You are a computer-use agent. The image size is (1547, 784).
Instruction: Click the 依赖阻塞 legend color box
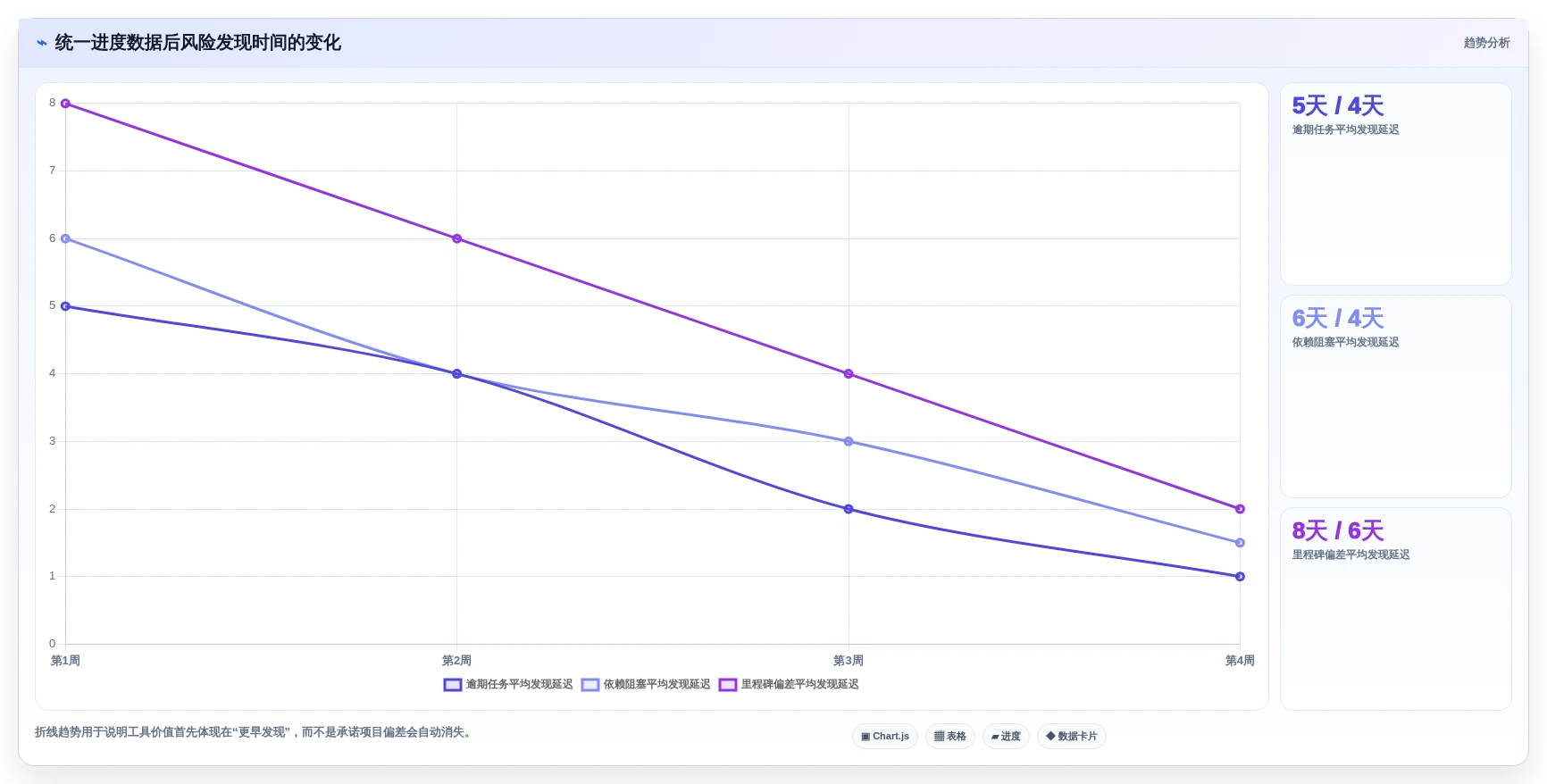coord(590,685)
